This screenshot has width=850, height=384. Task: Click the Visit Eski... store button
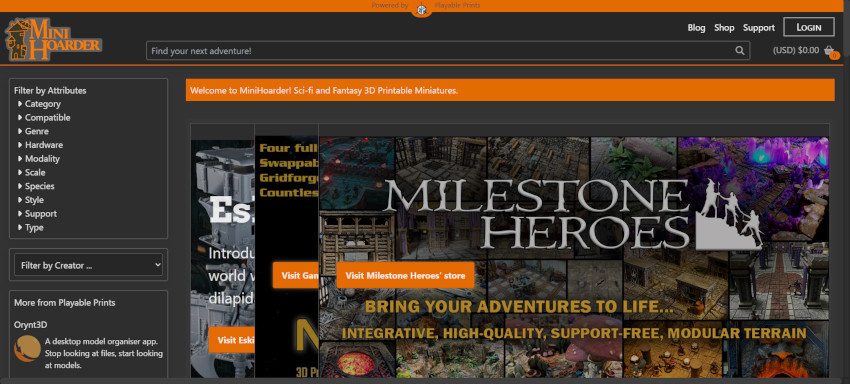231,340
